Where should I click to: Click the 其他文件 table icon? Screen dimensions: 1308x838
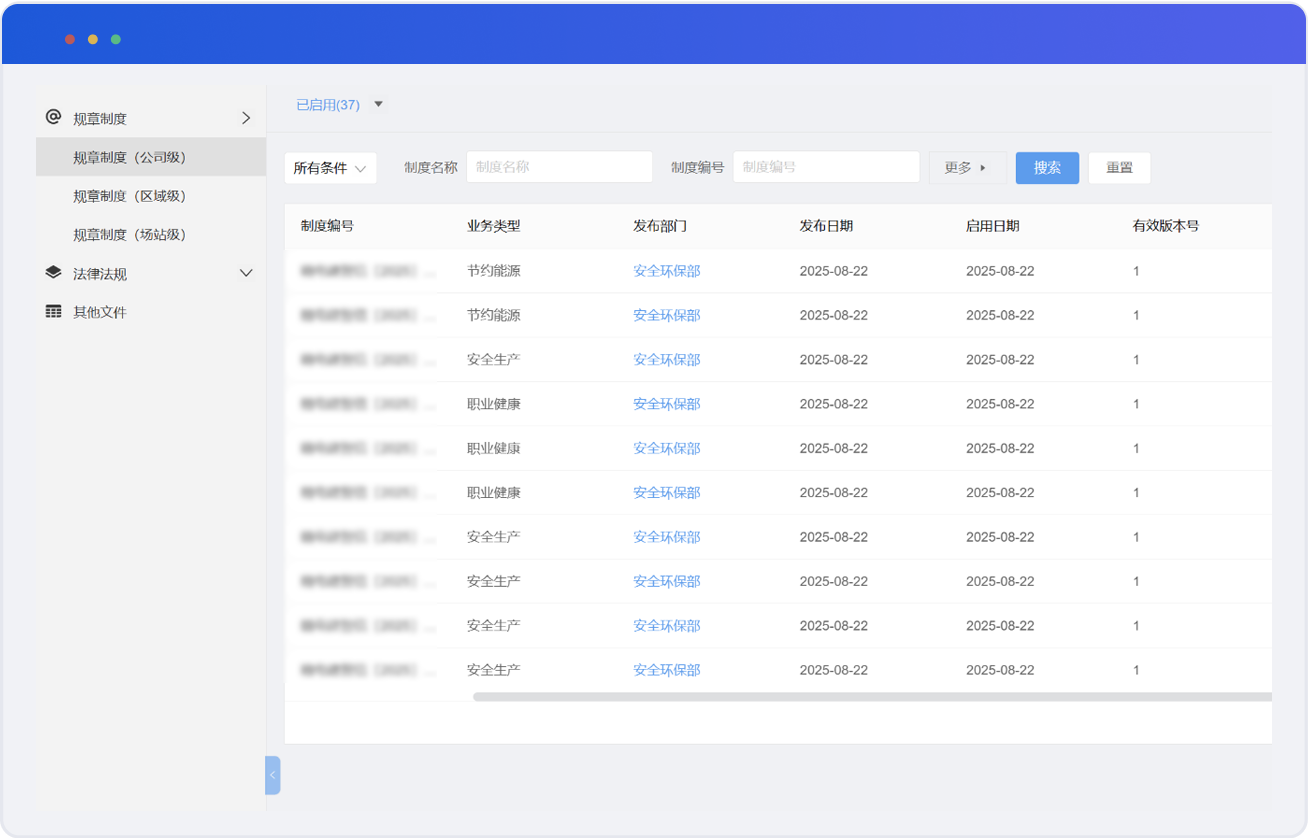[x=54, y=312]
